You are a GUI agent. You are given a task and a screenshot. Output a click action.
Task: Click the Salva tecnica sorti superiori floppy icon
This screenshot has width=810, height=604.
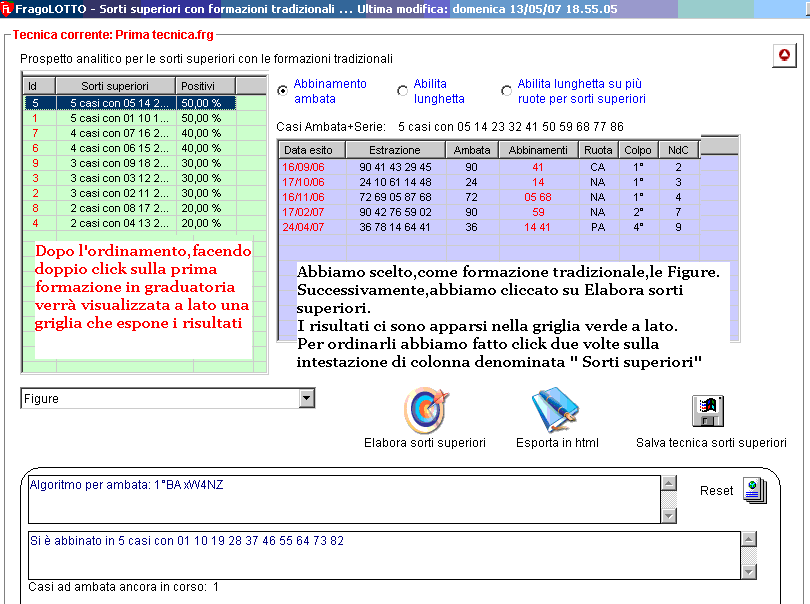709,411
